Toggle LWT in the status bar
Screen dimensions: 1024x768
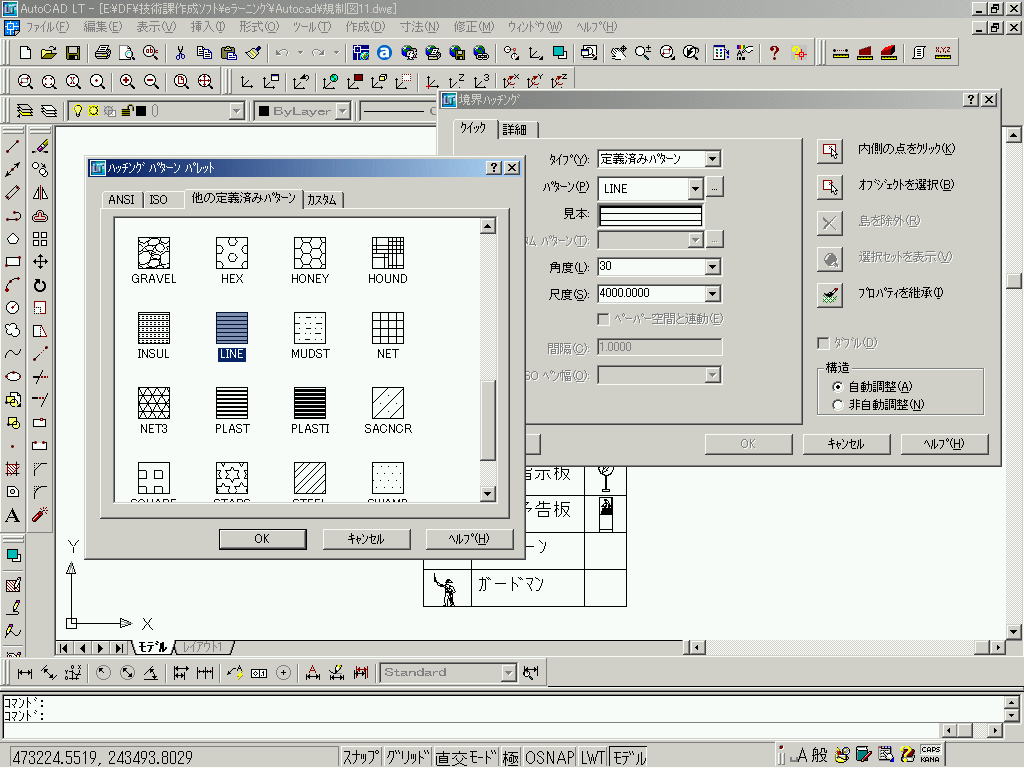pos(592,757)
